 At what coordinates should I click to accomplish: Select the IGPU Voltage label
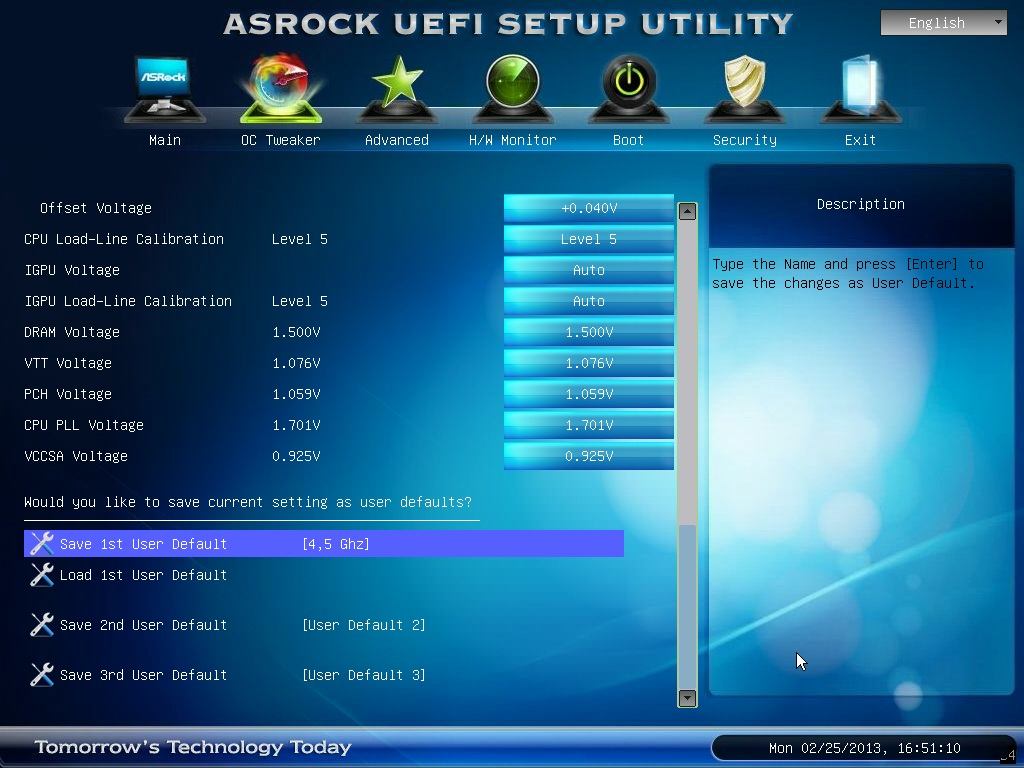point(72,270)
